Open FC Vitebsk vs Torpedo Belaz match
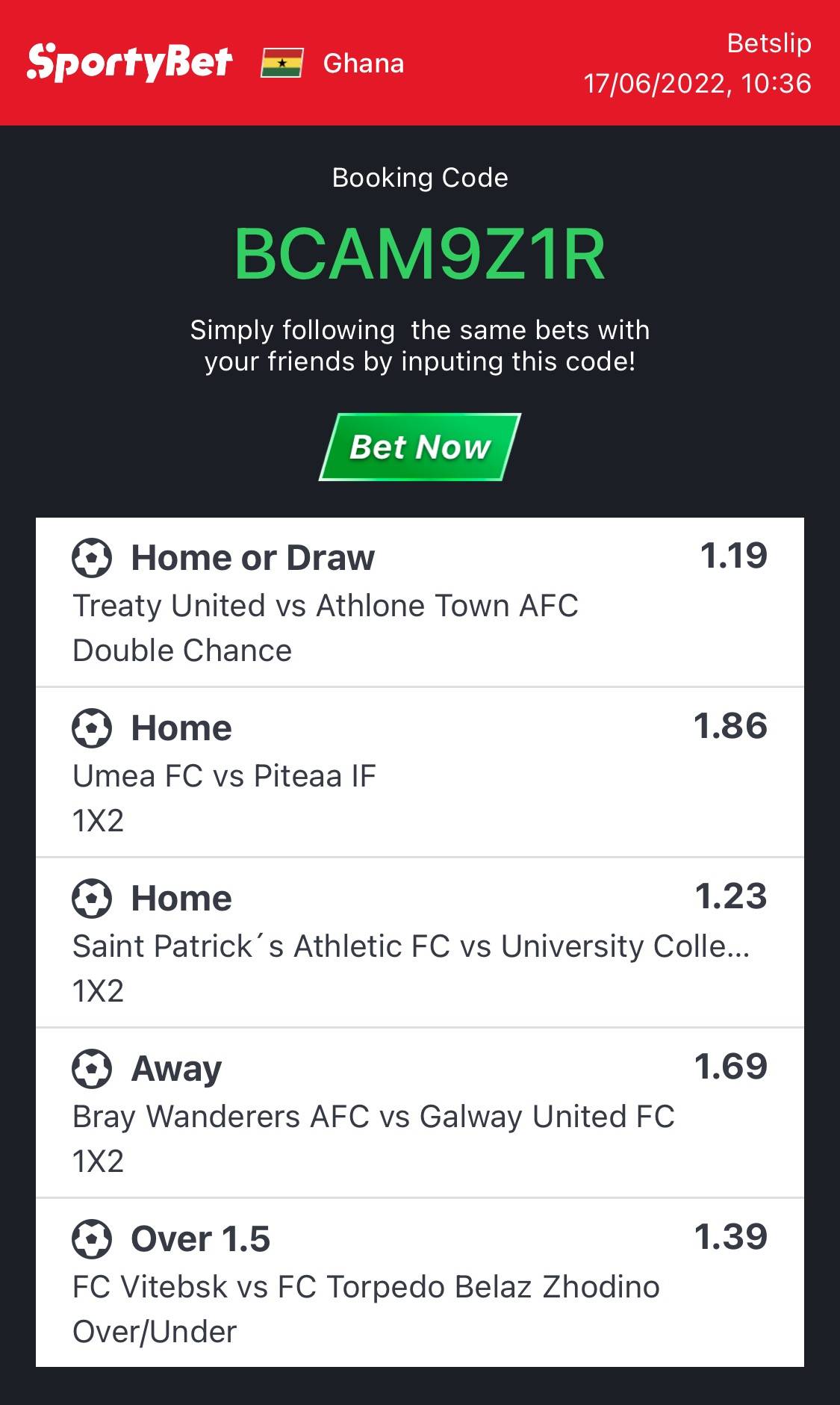The image size is (840, 1405). coord(366,1287)
